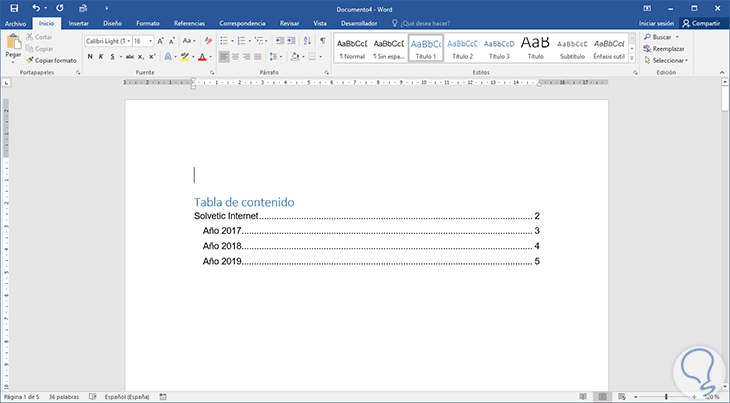Click the spelling check icon in the status bar

tap(93, 396)
